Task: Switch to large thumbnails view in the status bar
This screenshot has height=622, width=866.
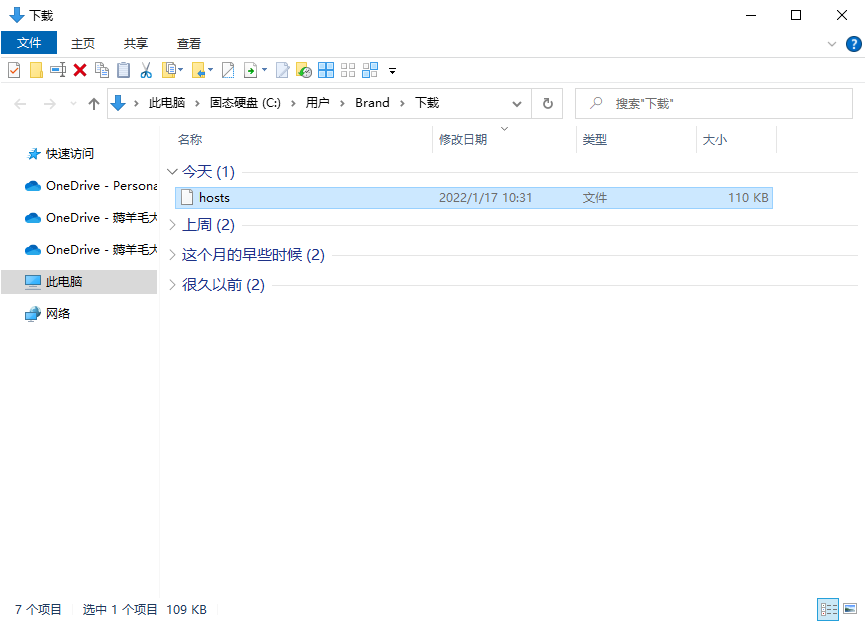Action: (x=848, y=609)
